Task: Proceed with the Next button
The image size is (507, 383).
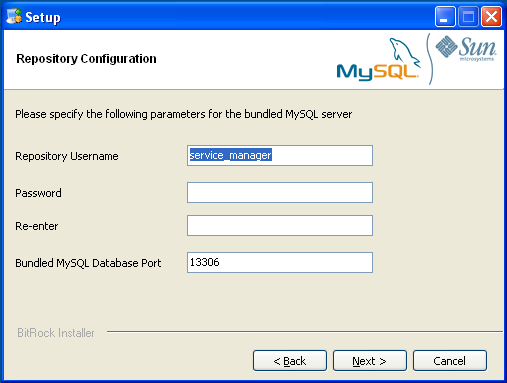Action: pos(370,361)
